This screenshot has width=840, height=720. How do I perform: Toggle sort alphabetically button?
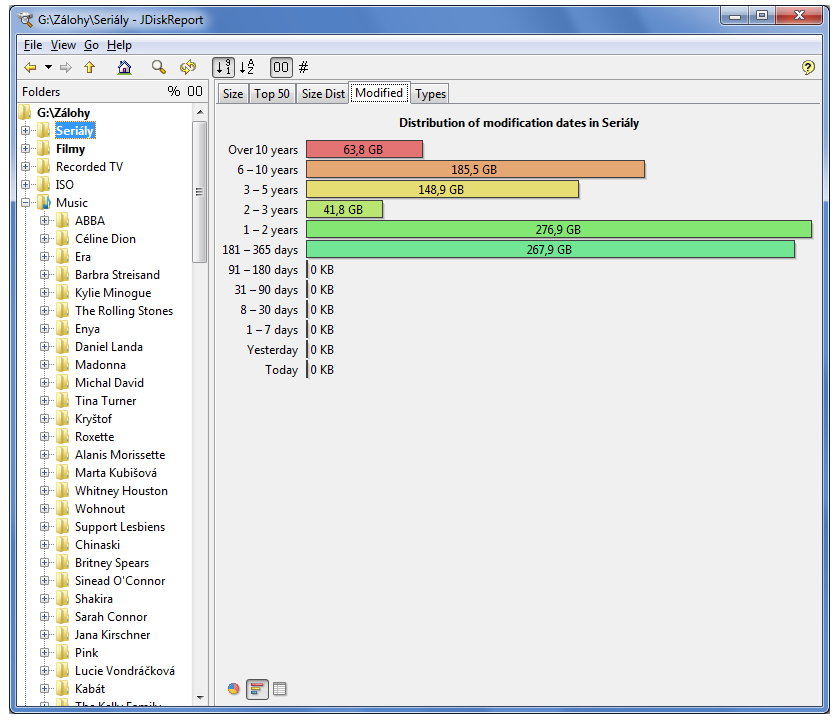[x=247, y=67]
